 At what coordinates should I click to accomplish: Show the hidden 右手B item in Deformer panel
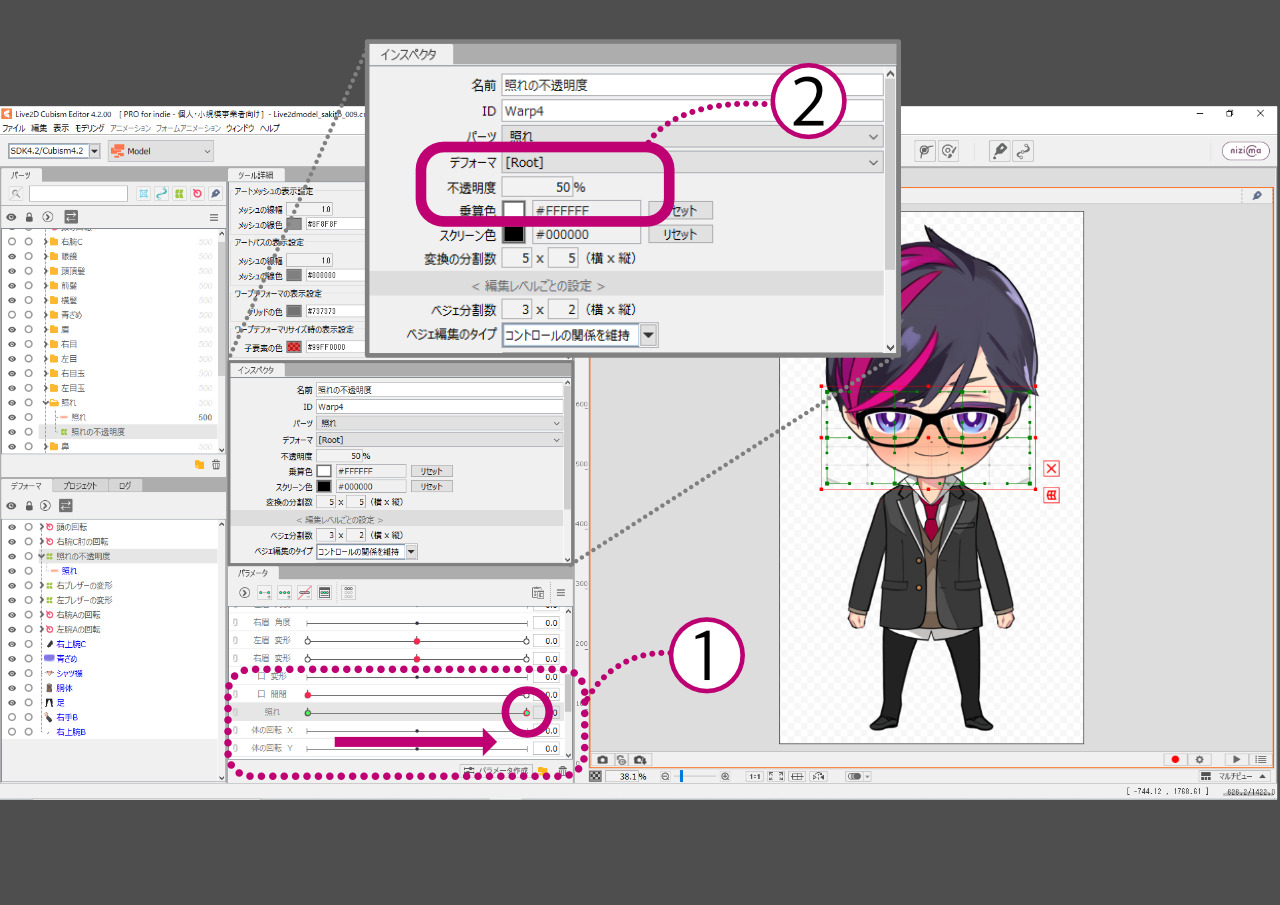click(x=12, y=718)
